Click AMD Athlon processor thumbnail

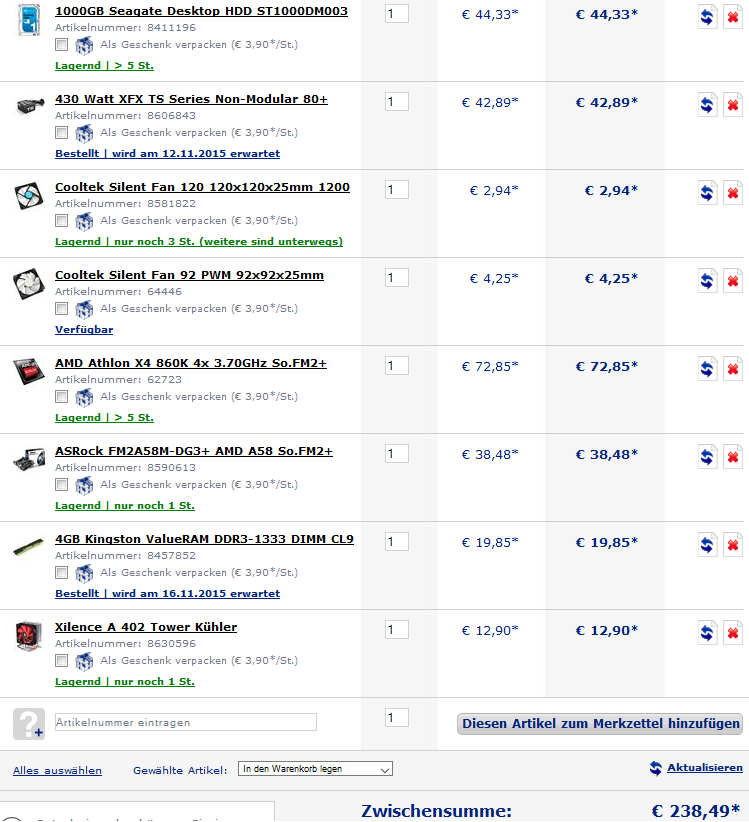29,371
